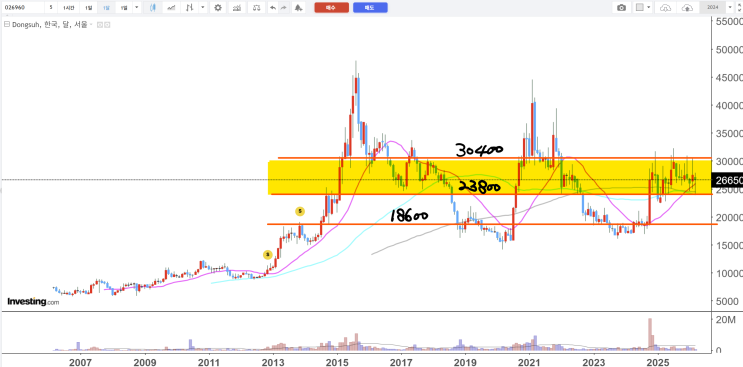This screenshot has height=367, width=743.
Task: Click the 026960 symbol input field
Action: point(22,8)
